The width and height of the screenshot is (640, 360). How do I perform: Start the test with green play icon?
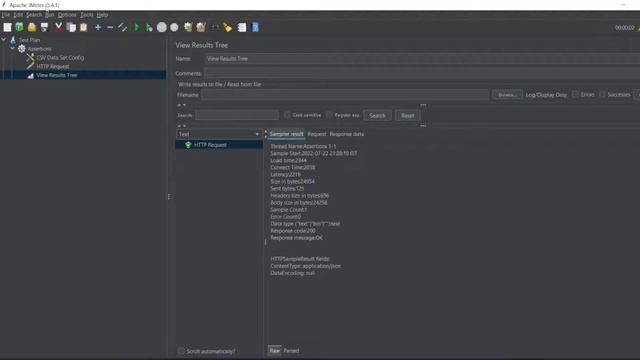[x=137, y=27]
